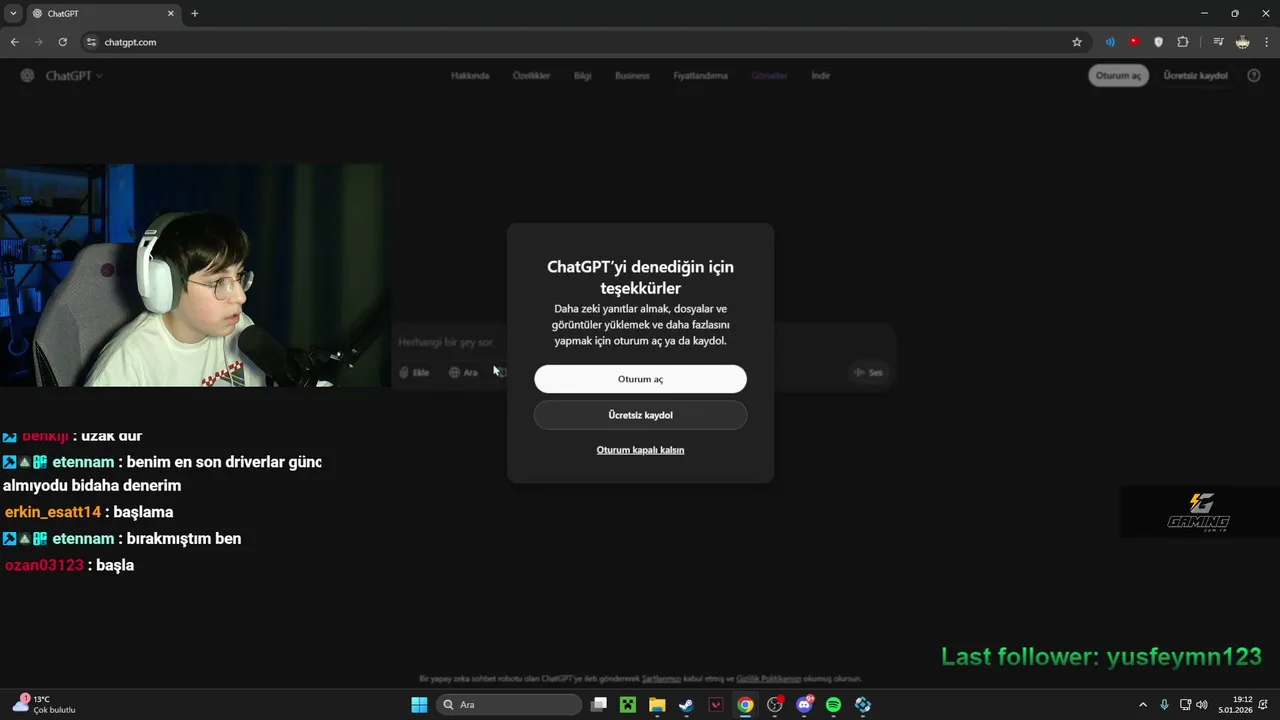
Task: Open File Explorer from the taskbar
Action: pos(657,705)
